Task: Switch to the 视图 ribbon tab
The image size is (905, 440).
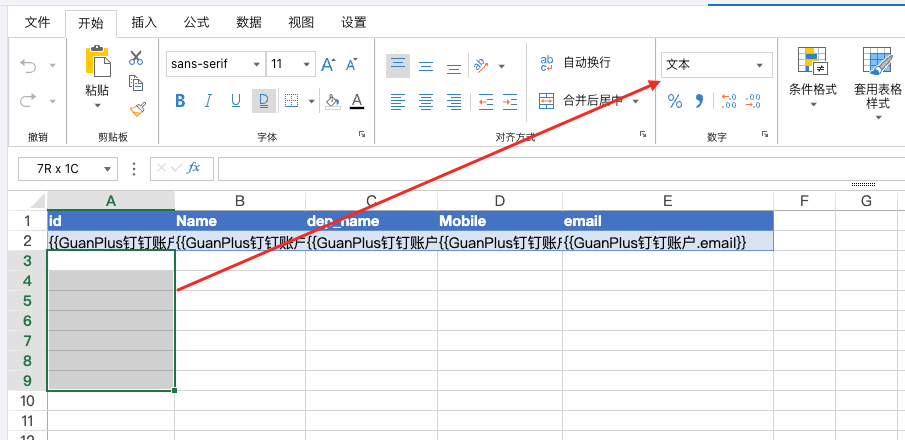Action: point(301,23)
